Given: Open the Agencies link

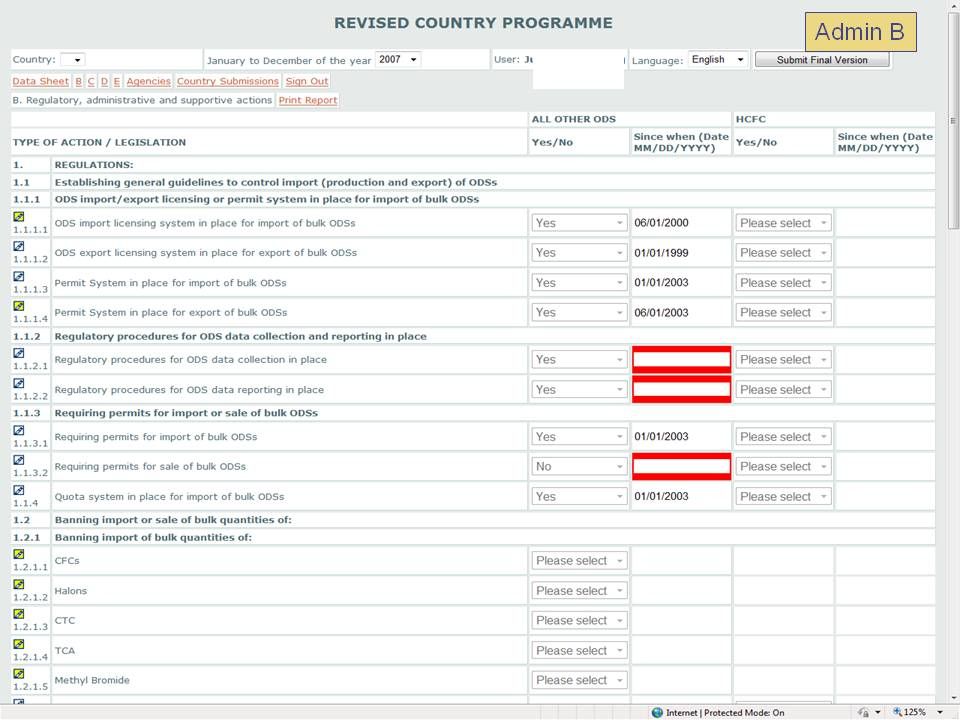Looking at the screenshot, I should point(148,81).
